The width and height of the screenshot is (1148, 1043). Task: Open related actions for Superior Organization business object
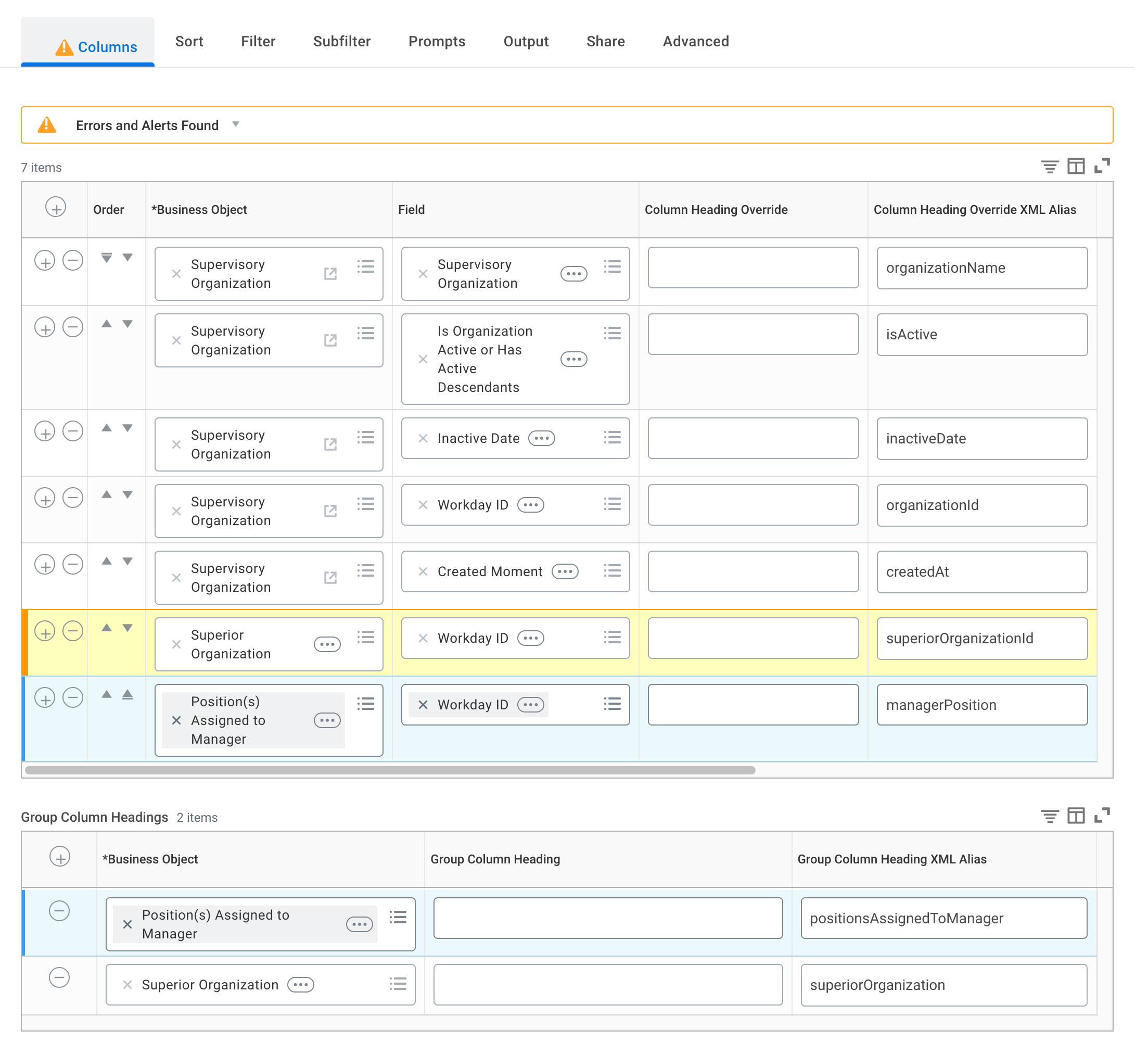(x=327, y=644)
